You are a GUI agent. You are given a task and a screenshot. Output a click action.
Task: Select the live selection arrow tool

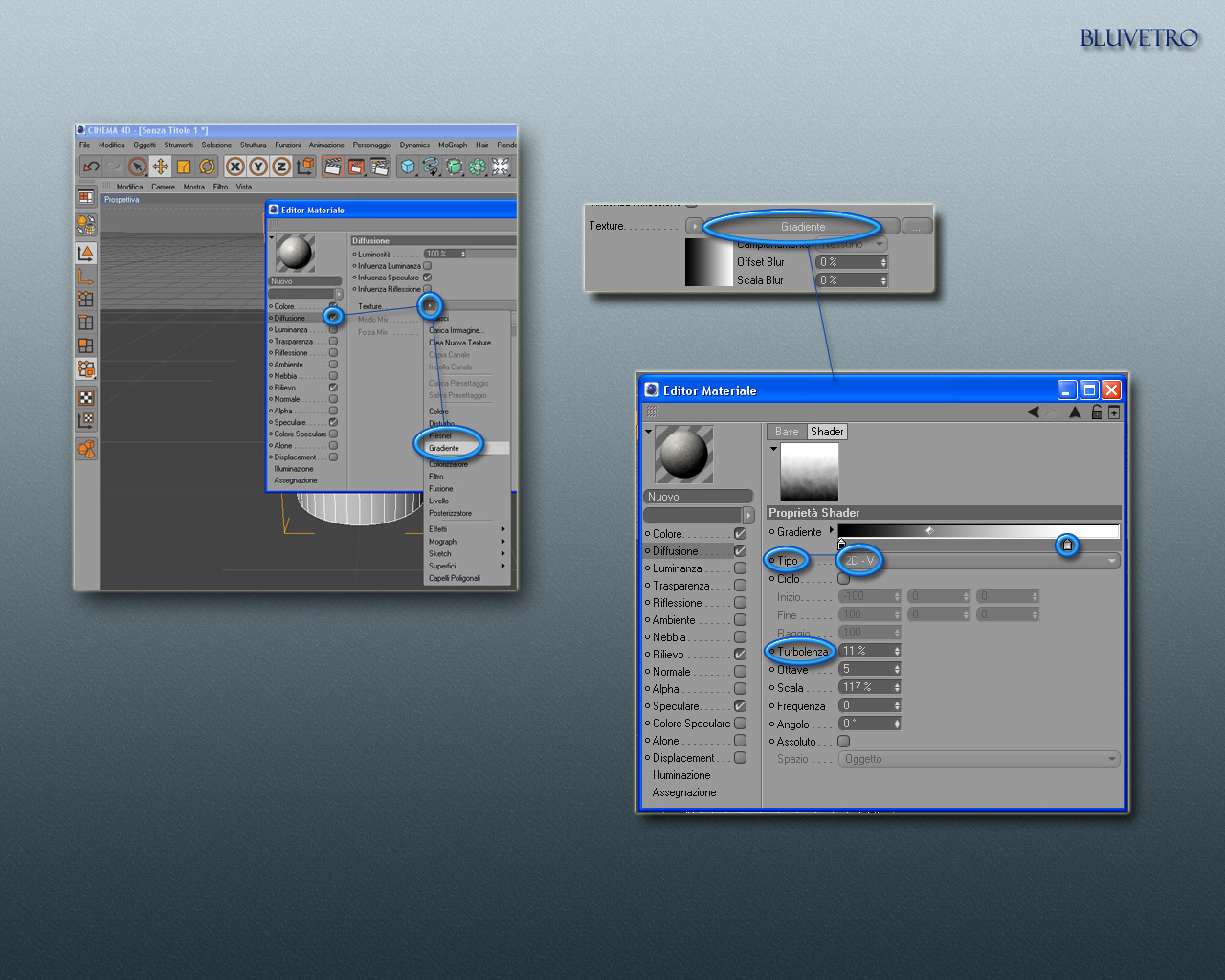[137, 167]
